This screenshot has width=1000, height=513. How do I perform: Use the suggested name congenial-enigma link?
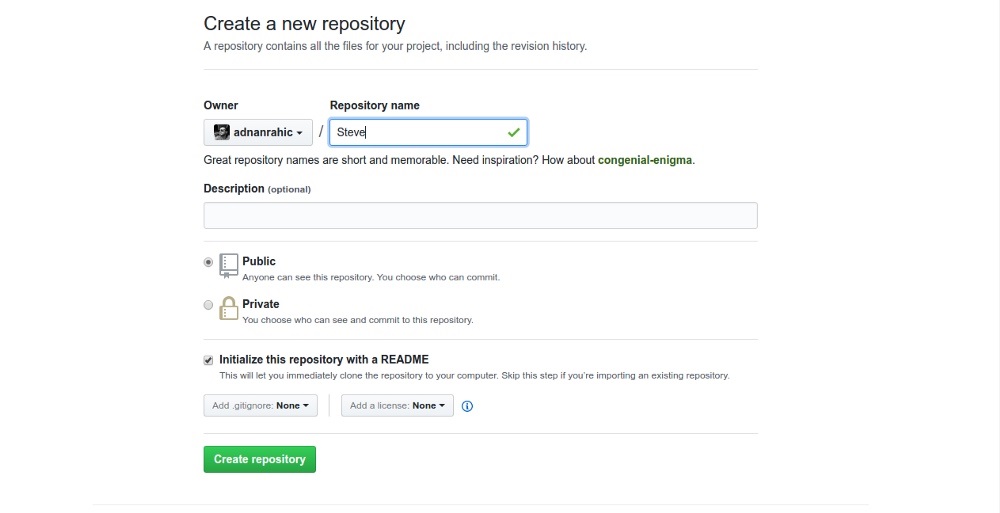pyautogui.click(x=645, y=160)
